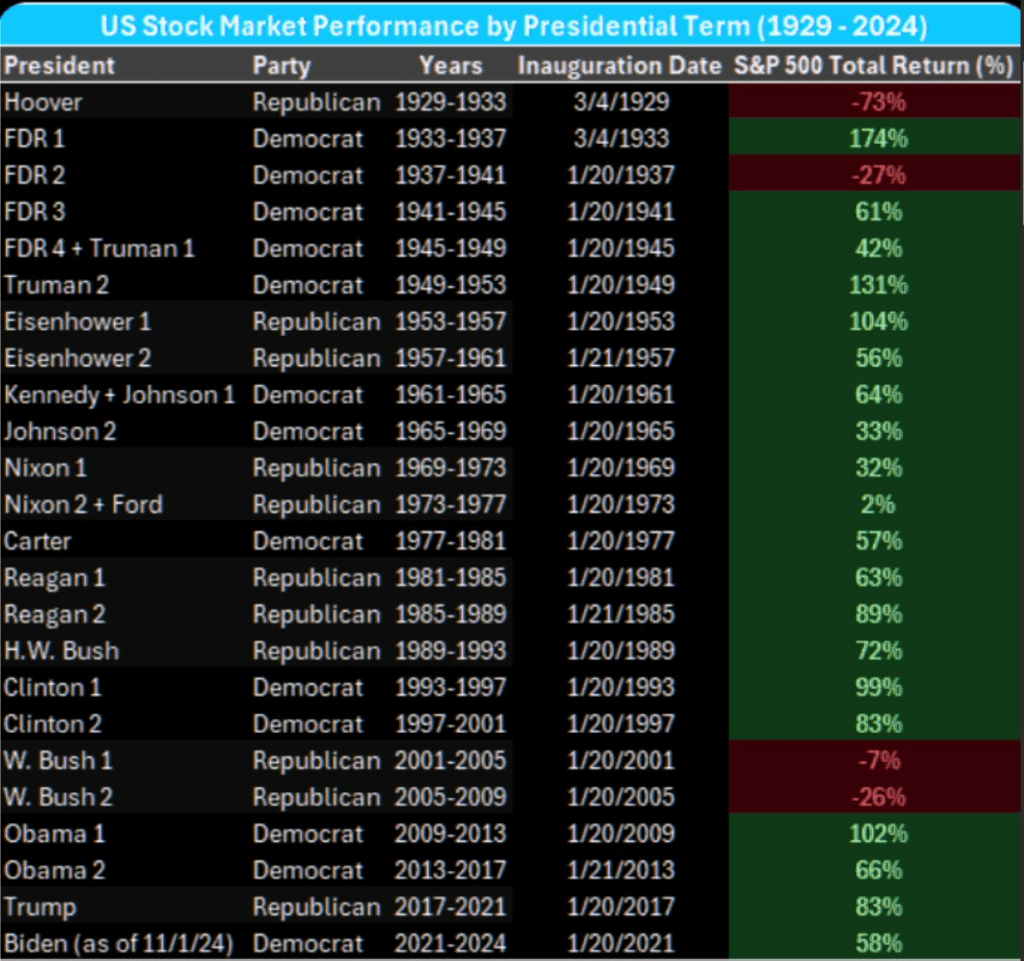Screen dimensions: 1024x961
Task: Click the table title banner
Action: tap(512, 24)
